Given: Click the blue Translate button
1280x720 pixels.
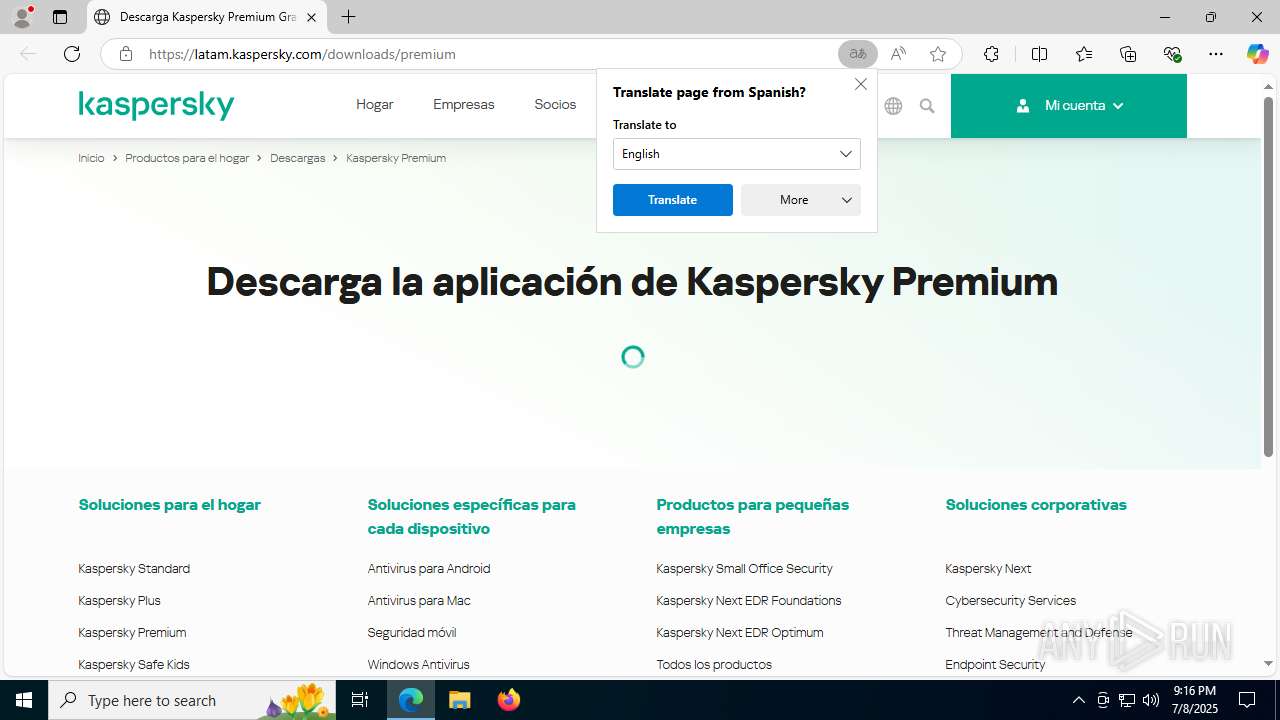Looking at the screenshot, I should [672, 200].
